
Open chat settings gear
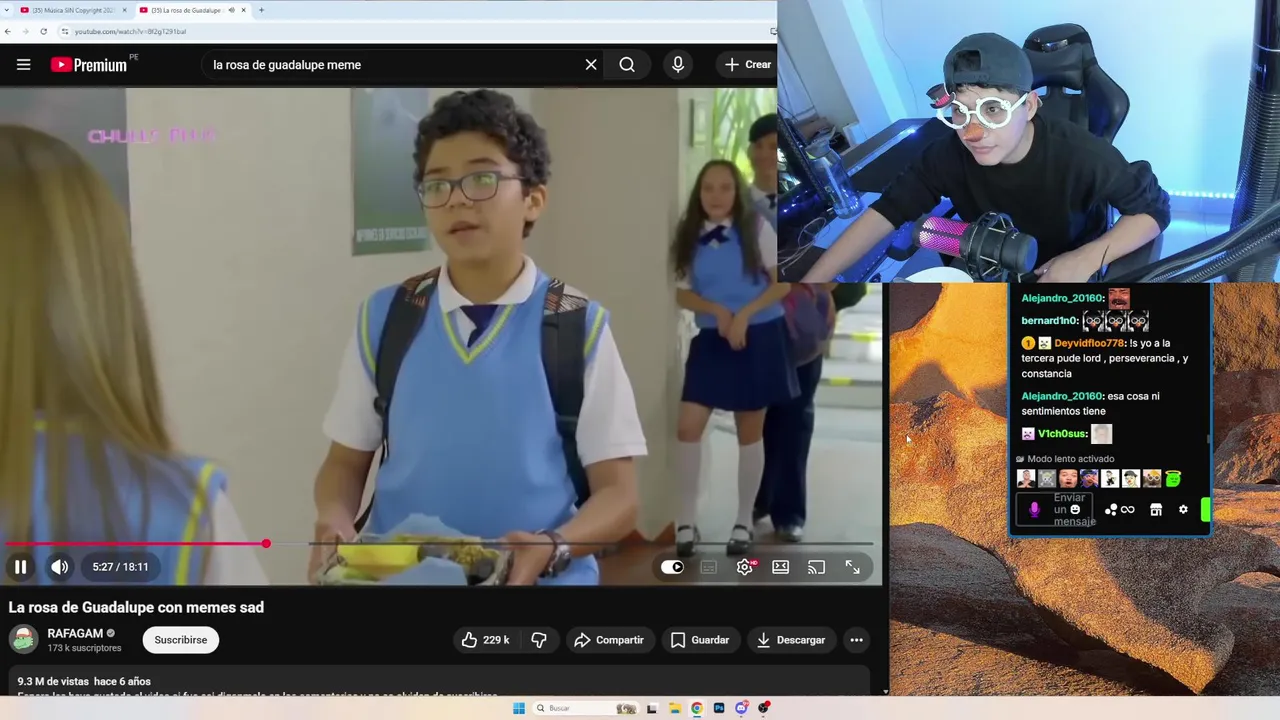(1183, 510)
